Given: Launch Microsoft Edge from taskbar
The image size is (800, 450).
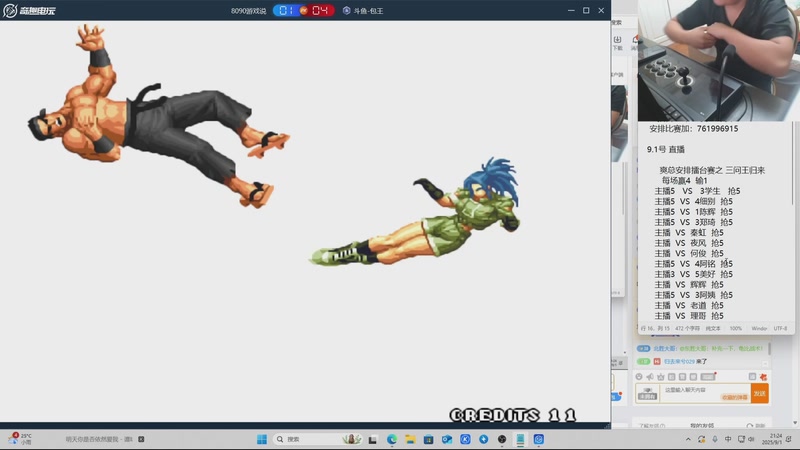Looking at the screenshot, I should (392, 439).
